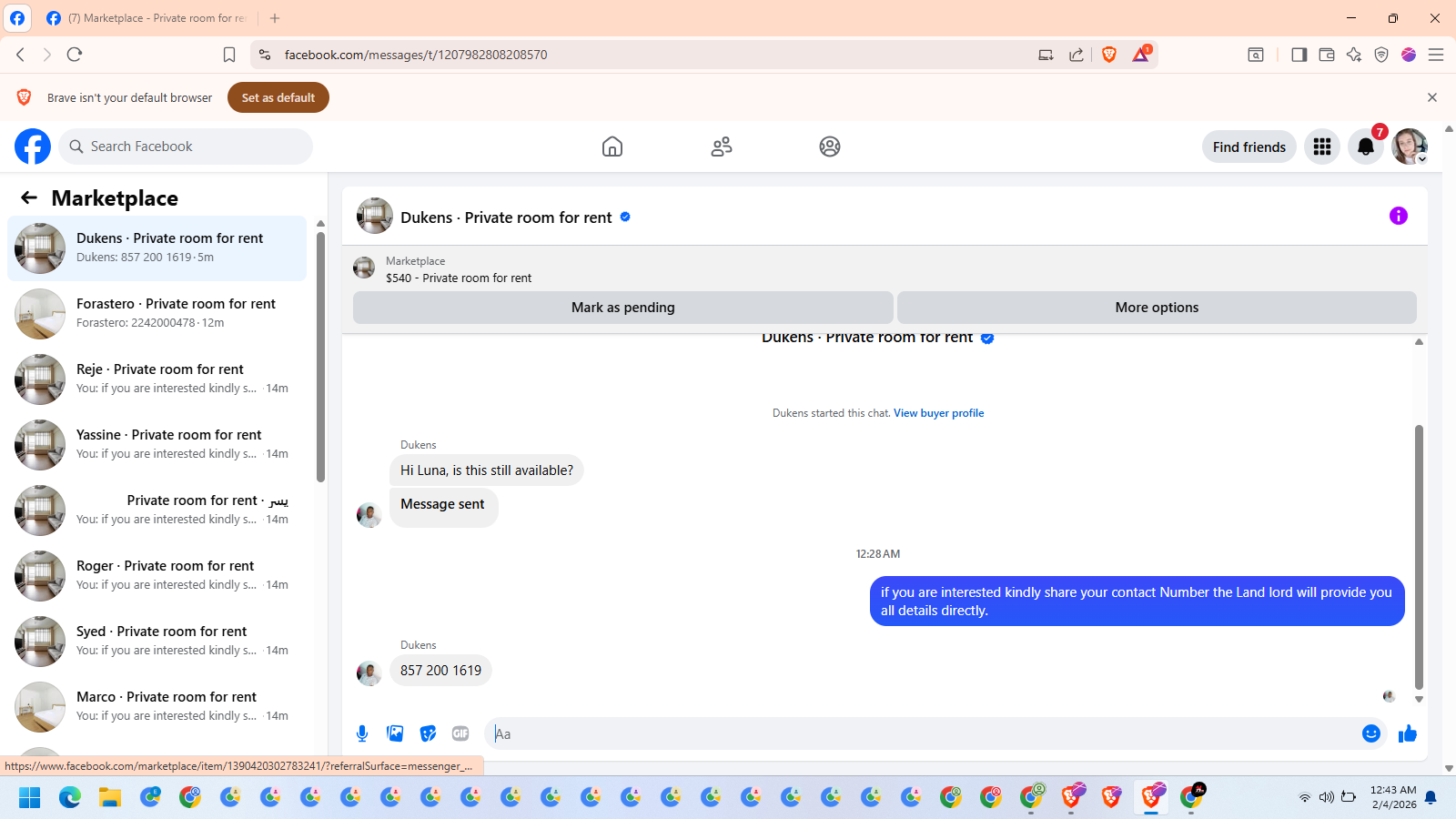Open the Dukens conversation in list
Image resolution: width=1456 pixels, height=819 pixels.
point(157,248)
